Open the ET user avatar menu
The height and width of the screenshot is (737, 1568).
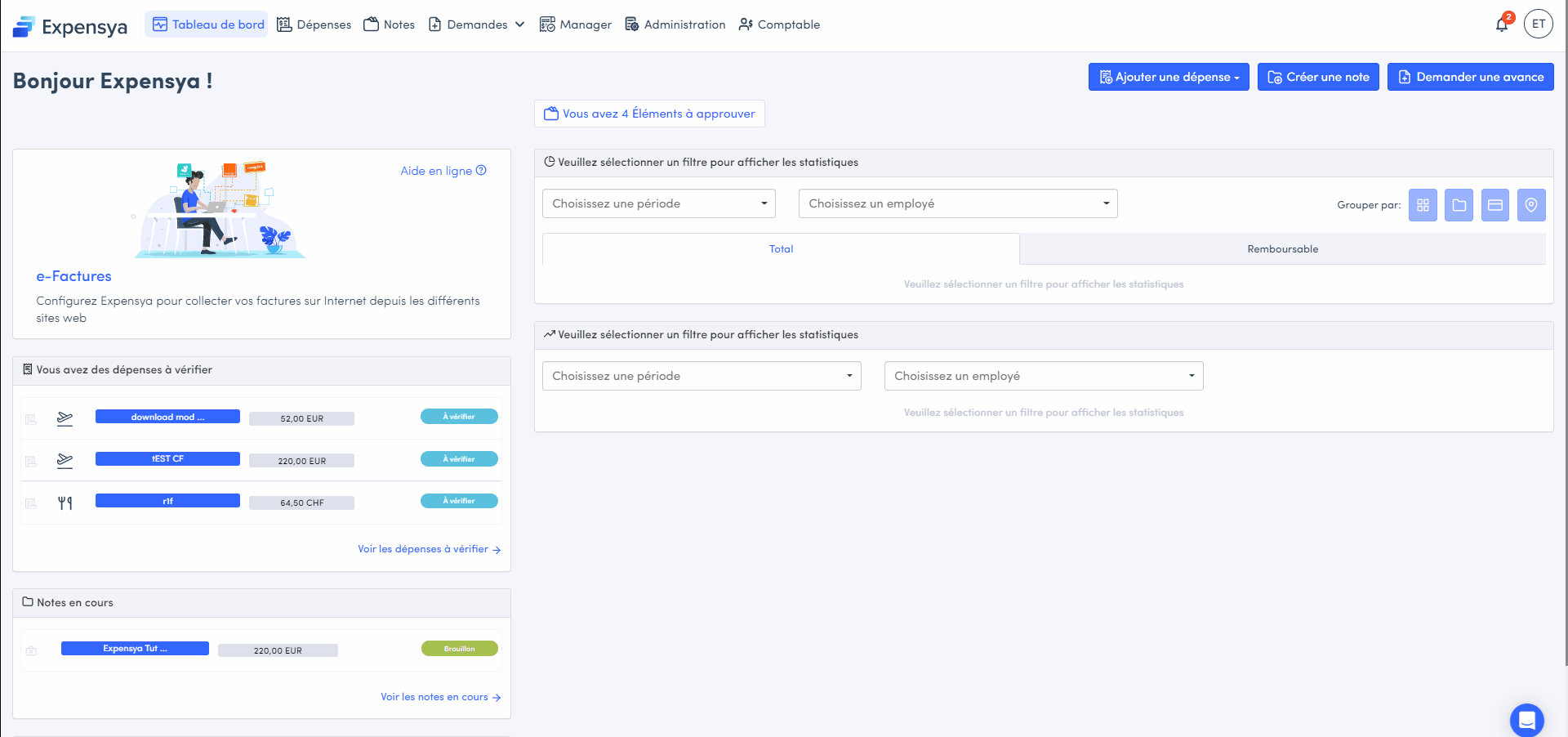tap(1539, 25)
